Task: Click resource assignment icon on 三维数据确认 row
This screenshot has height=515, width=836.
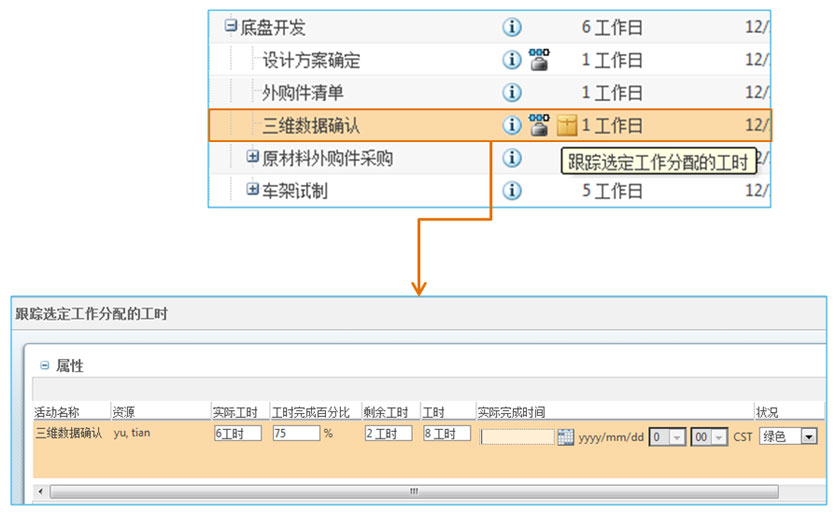Action: click(x=539, y=125)
